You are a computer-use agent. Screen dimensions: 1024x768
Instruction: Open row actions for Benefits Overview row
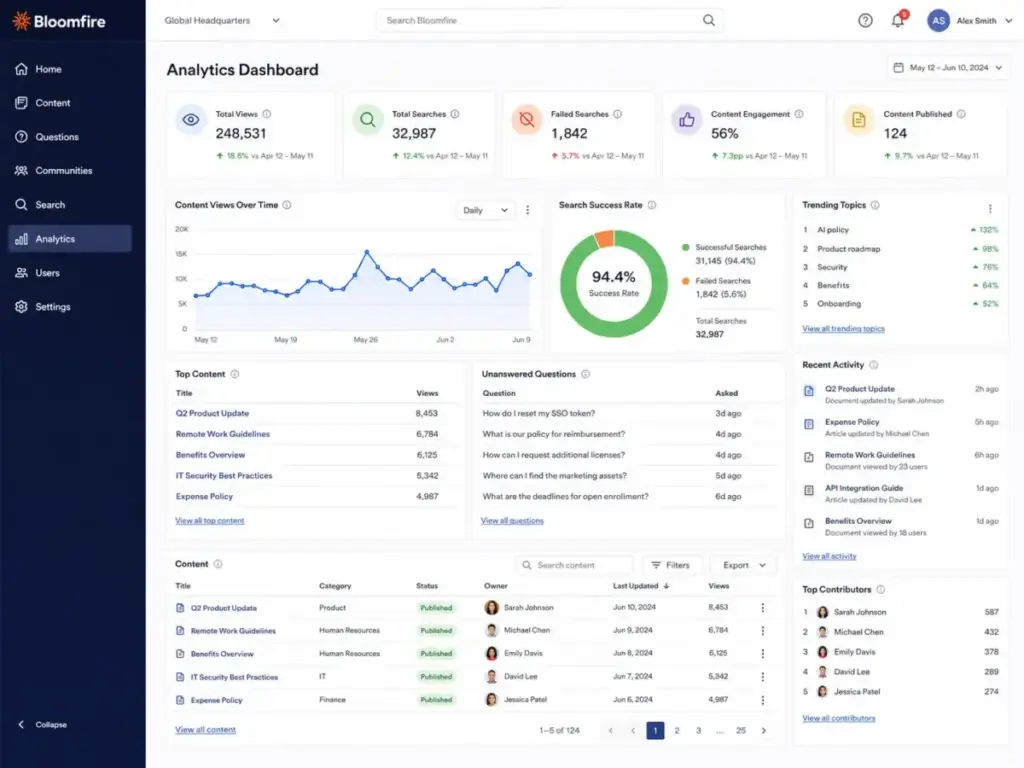click(762, 654)
